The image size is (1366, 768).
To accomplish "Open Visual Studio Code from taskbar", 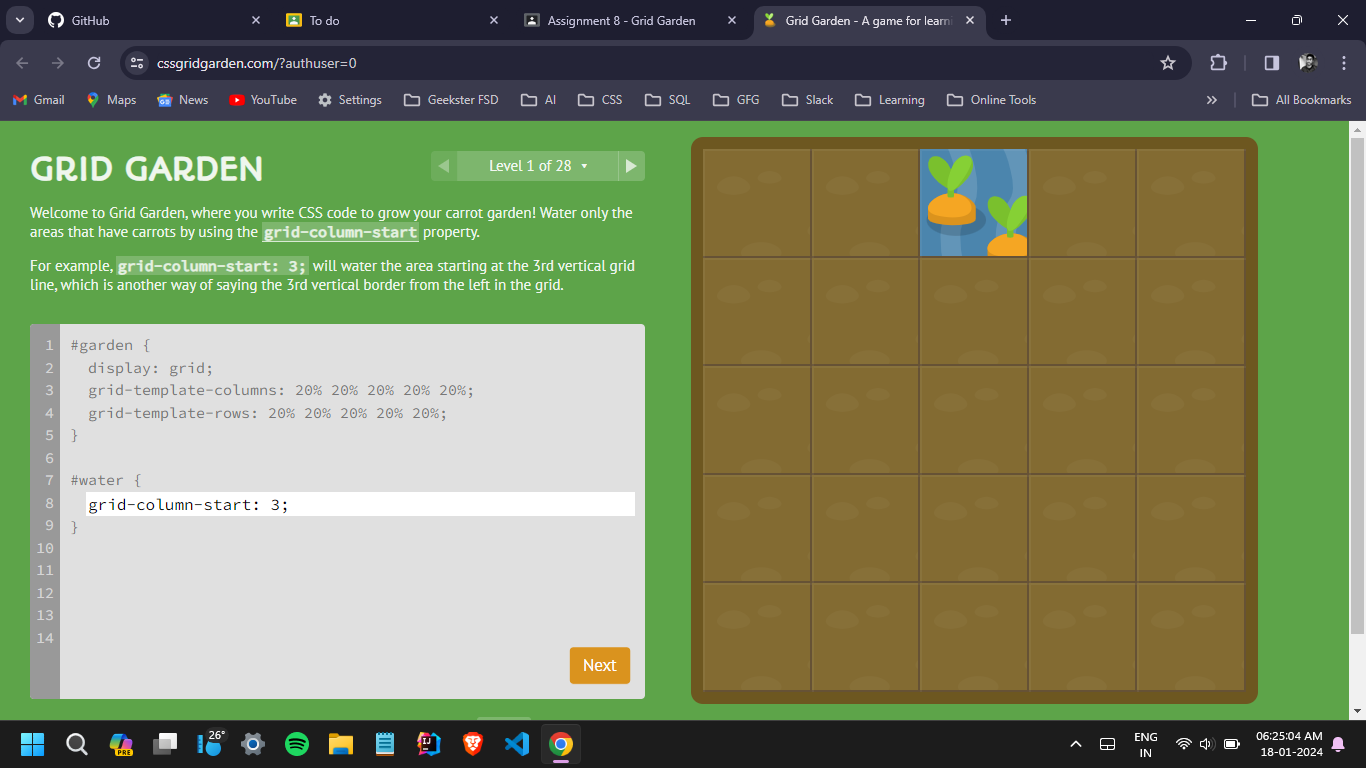I will point(516,744).
